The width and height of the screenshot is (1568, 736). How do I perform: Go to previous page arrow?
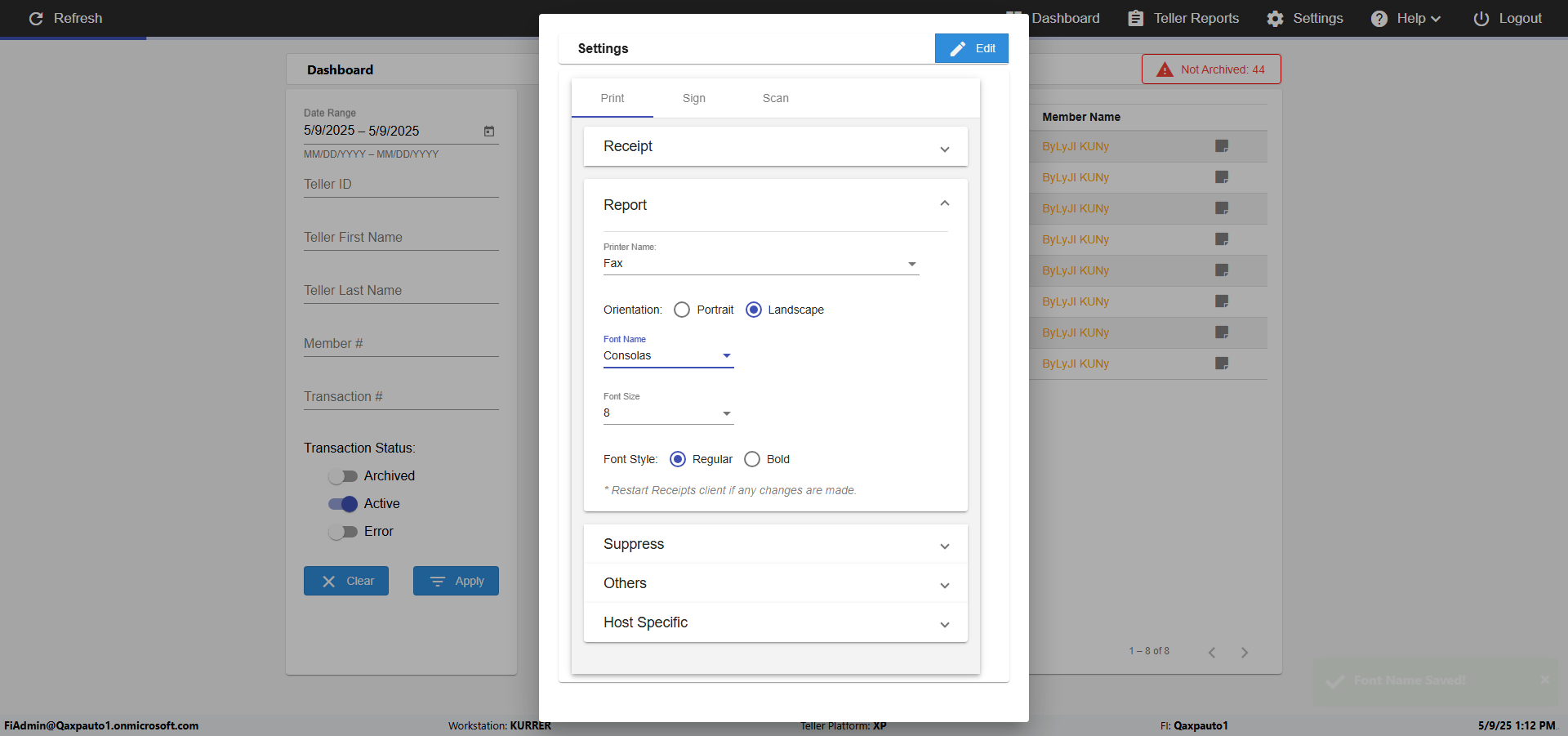coord(1212,652)
